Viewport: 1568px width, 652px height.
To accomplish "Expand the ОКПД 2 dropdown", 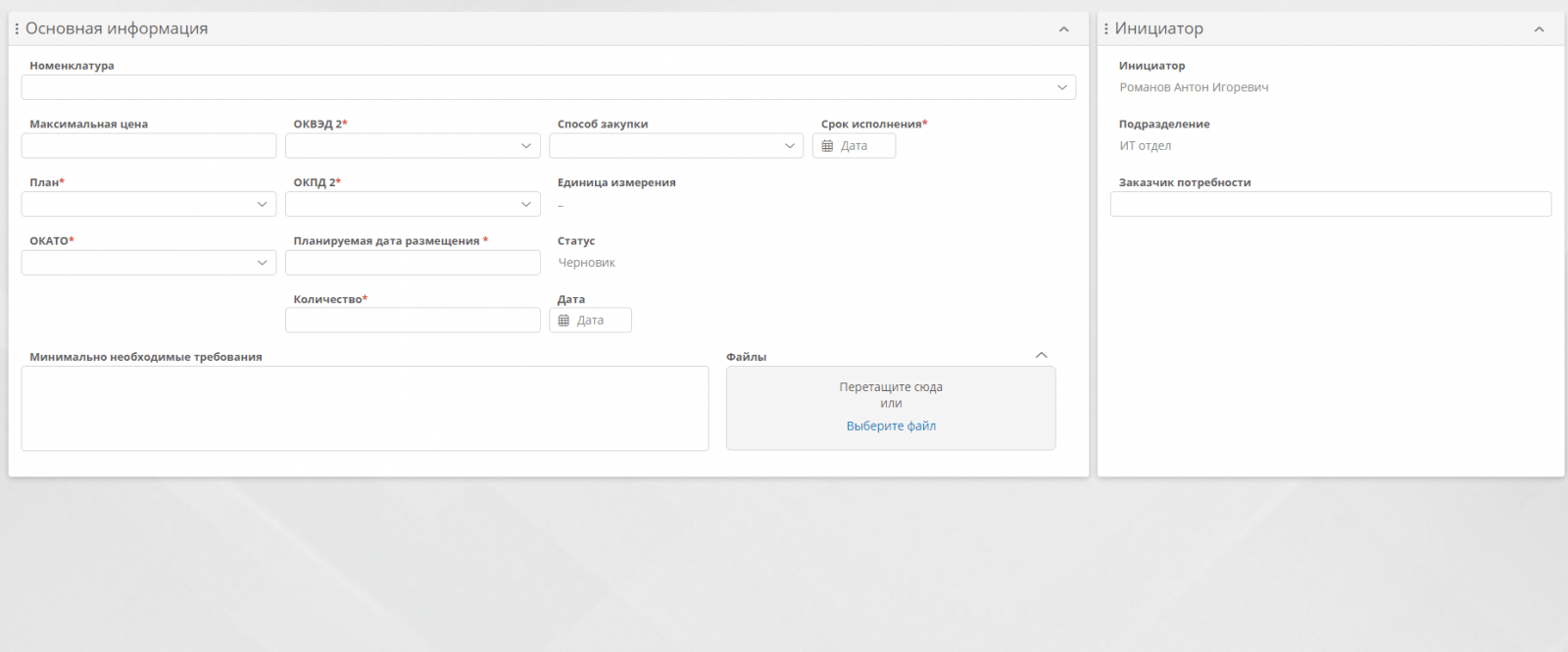I will point(526,204).
